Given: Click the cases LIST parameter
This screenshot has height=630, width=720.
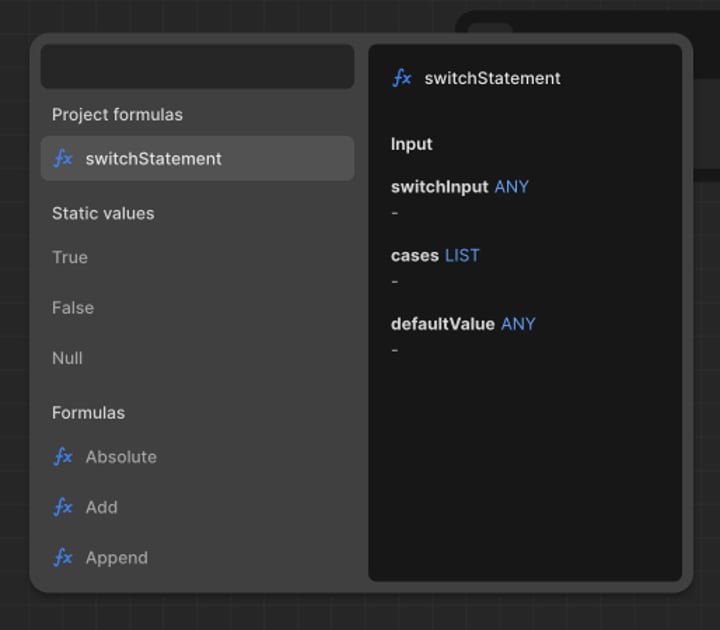Looking at the screenshot, I should pyautogui.click(x=435, y=255).
